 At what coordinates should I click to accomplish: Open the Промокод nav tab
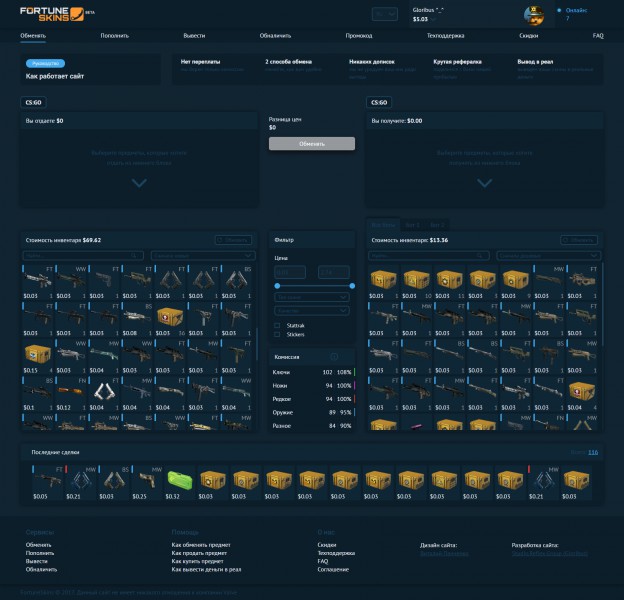point(359,36)
